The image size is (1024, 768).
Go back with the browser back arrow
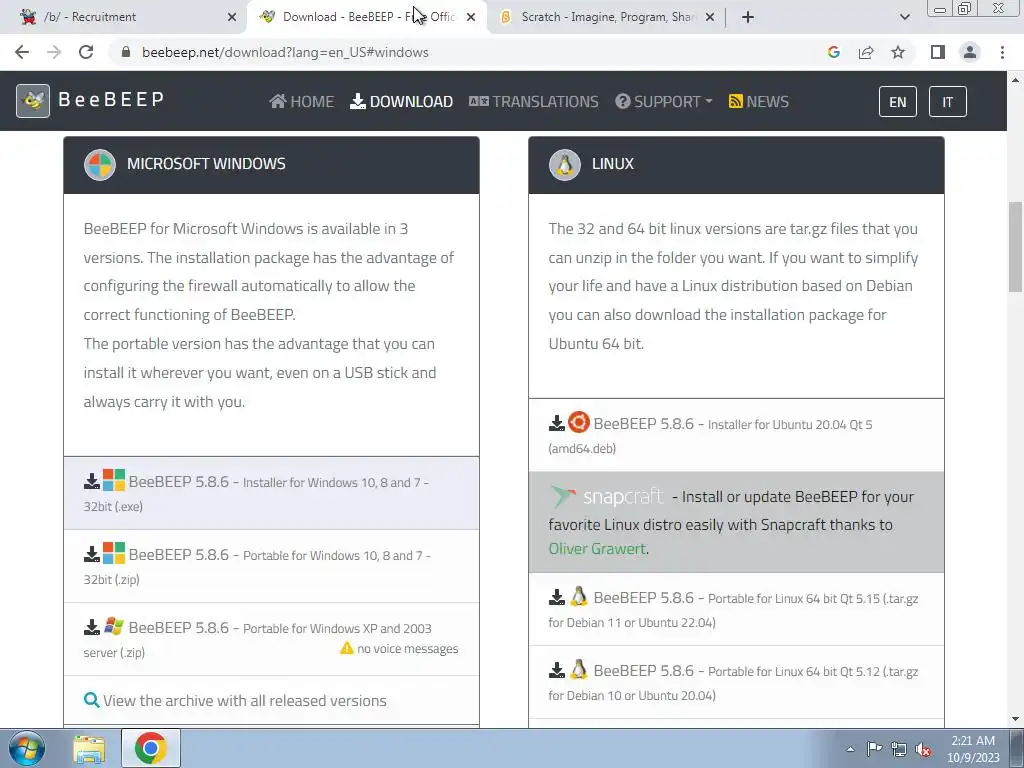[x=22, y=52]
